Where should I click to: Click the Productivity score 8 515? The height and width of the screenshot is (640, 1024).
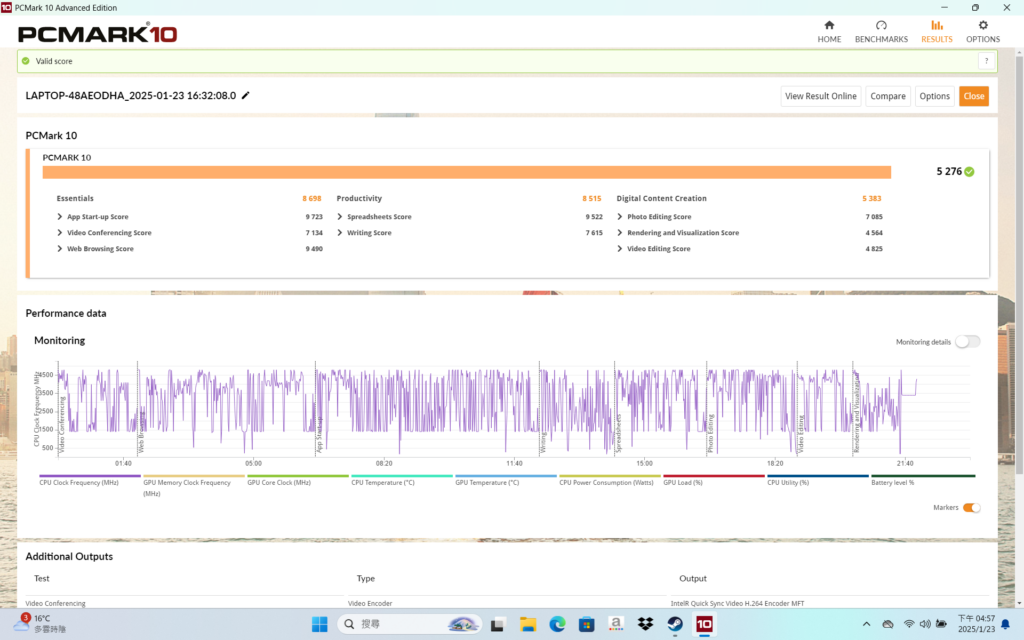click(x=592, y=199)
